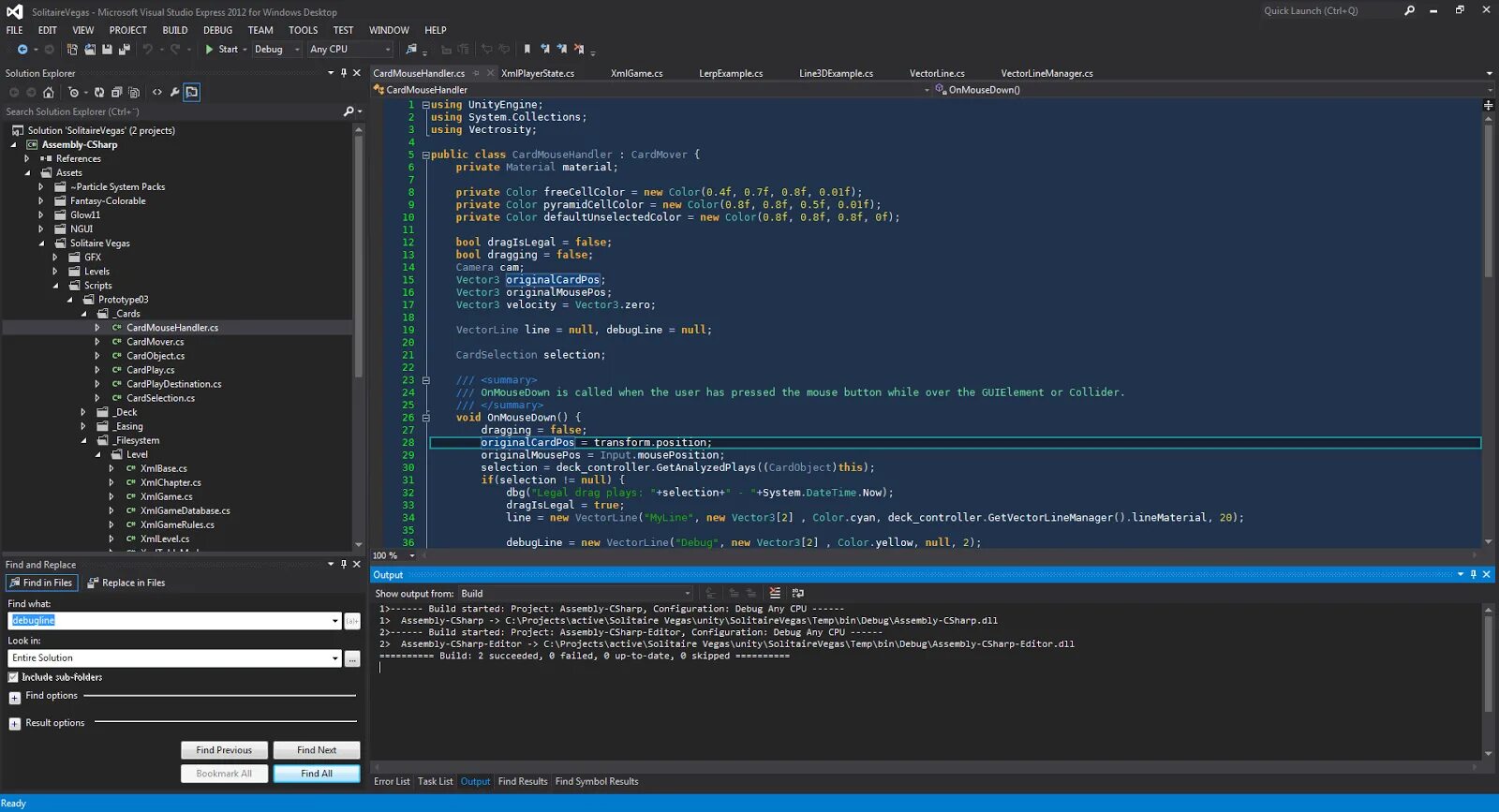The width and height of the screenshot is (1499, 812).
Task: Clear all output with the Clear All icon
Action: tap(775, 593)
